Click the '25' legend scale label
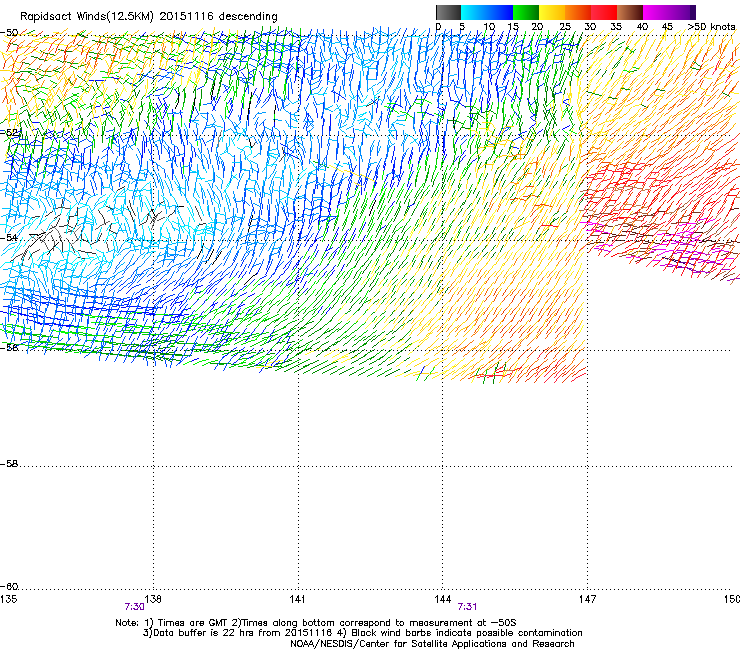The width and height of the screenshot is (740, 650). (x=565, y=27)
